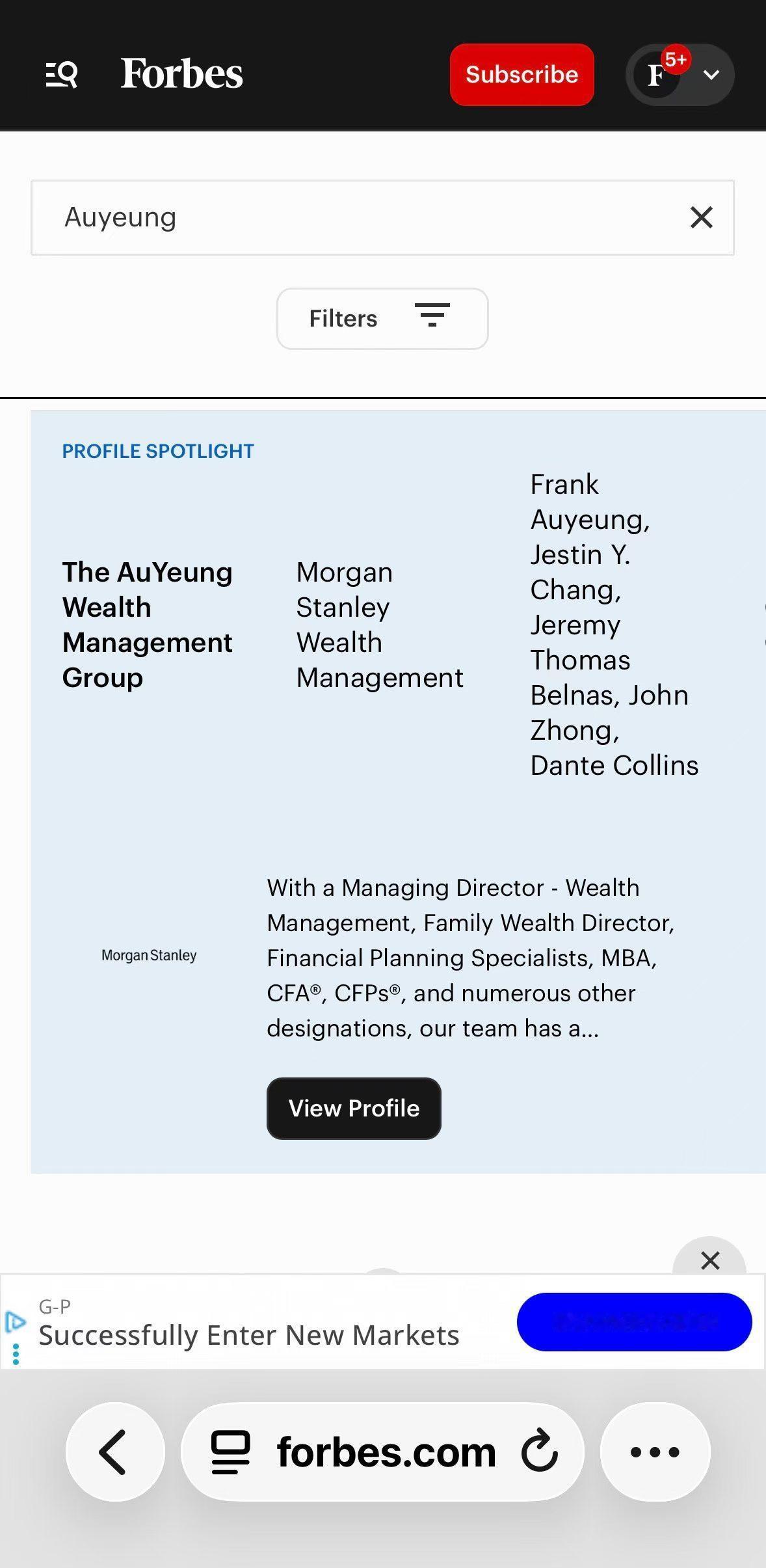
Task: Open the browser three-dots menu
Action: click(x=655, y=1452)
